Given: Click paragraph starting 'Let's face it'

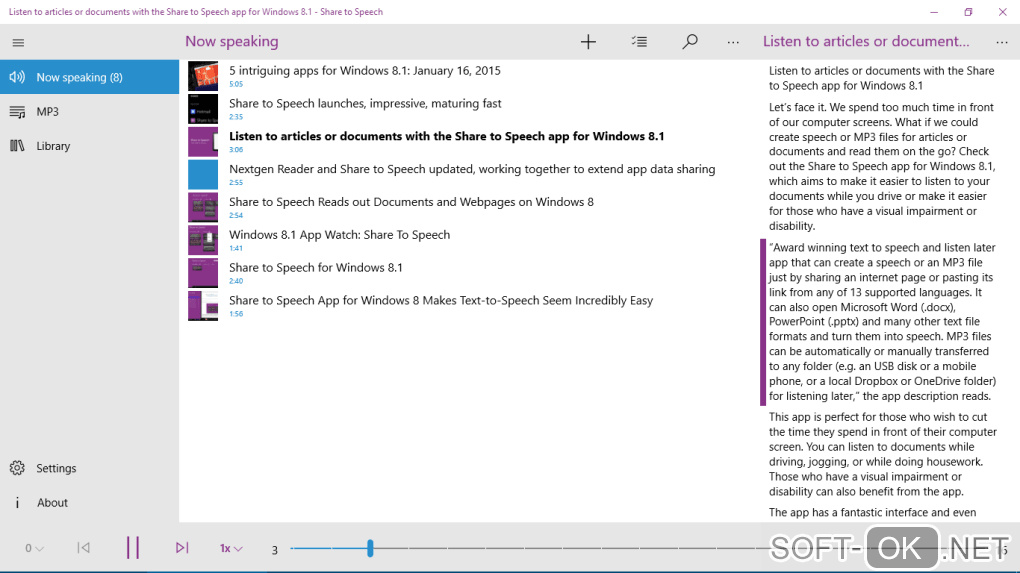Looking at the screenshot, I should pos(882,167).
